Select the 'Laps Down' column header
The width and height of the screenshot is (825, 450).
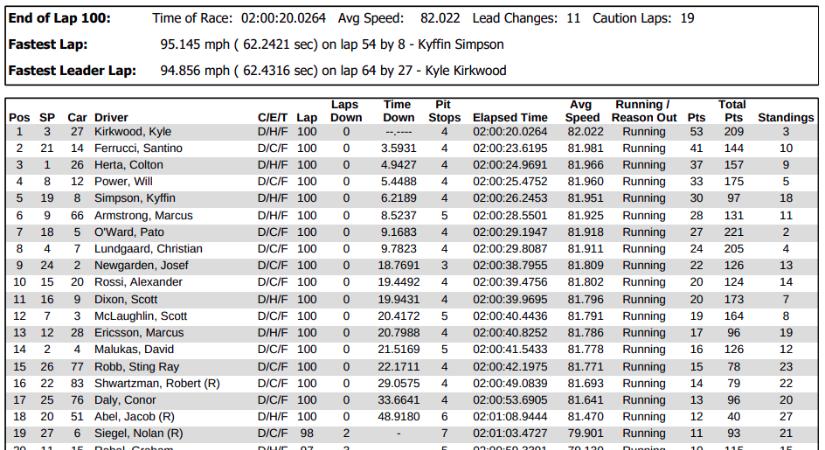346,111
